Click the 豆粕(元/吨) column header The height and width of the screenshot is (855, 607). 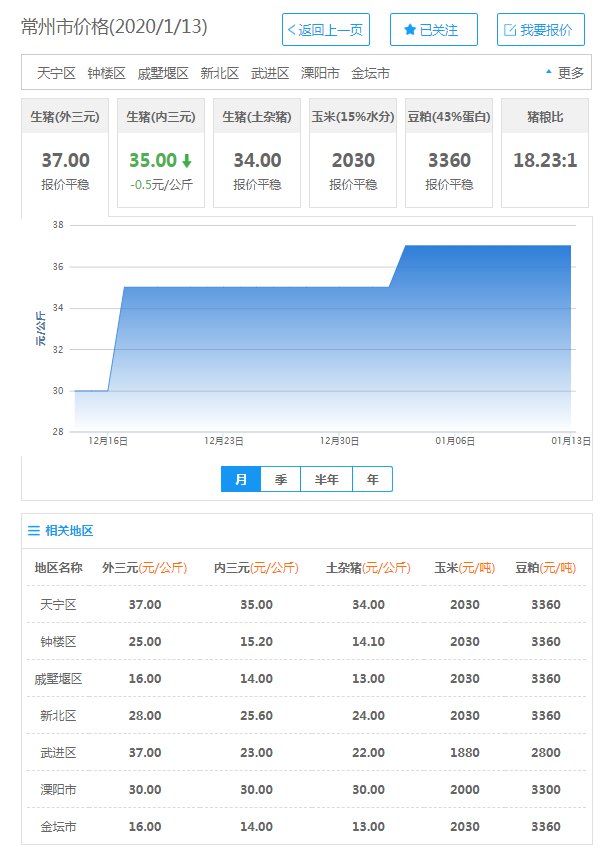(x=546, y=568)
